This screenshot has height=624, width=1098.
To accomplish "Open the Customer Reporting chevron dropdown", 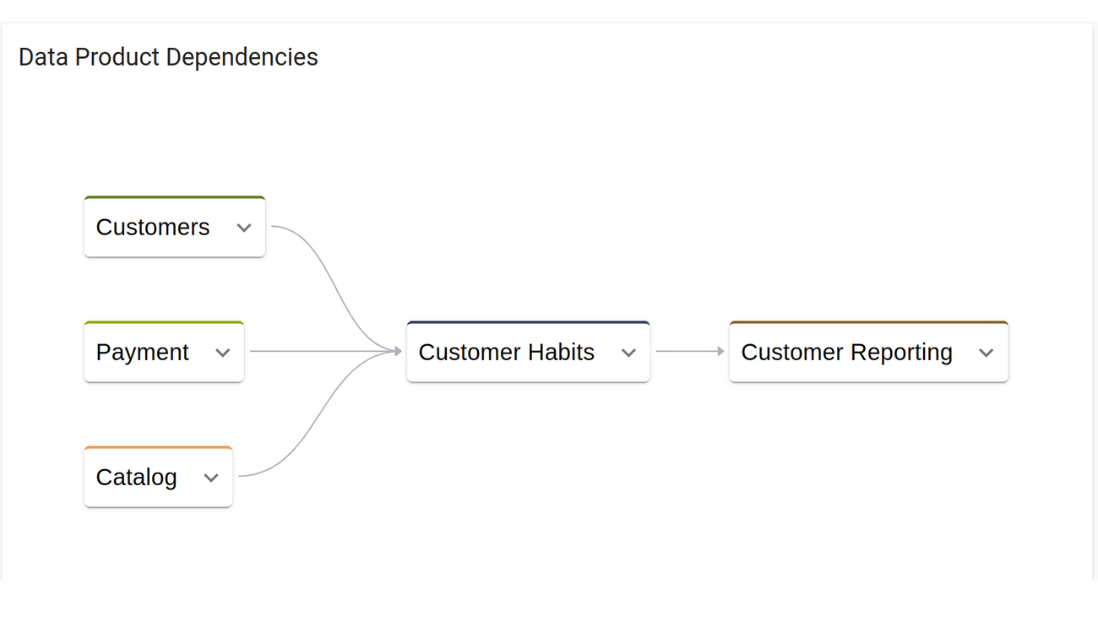I will coord(986,352).
